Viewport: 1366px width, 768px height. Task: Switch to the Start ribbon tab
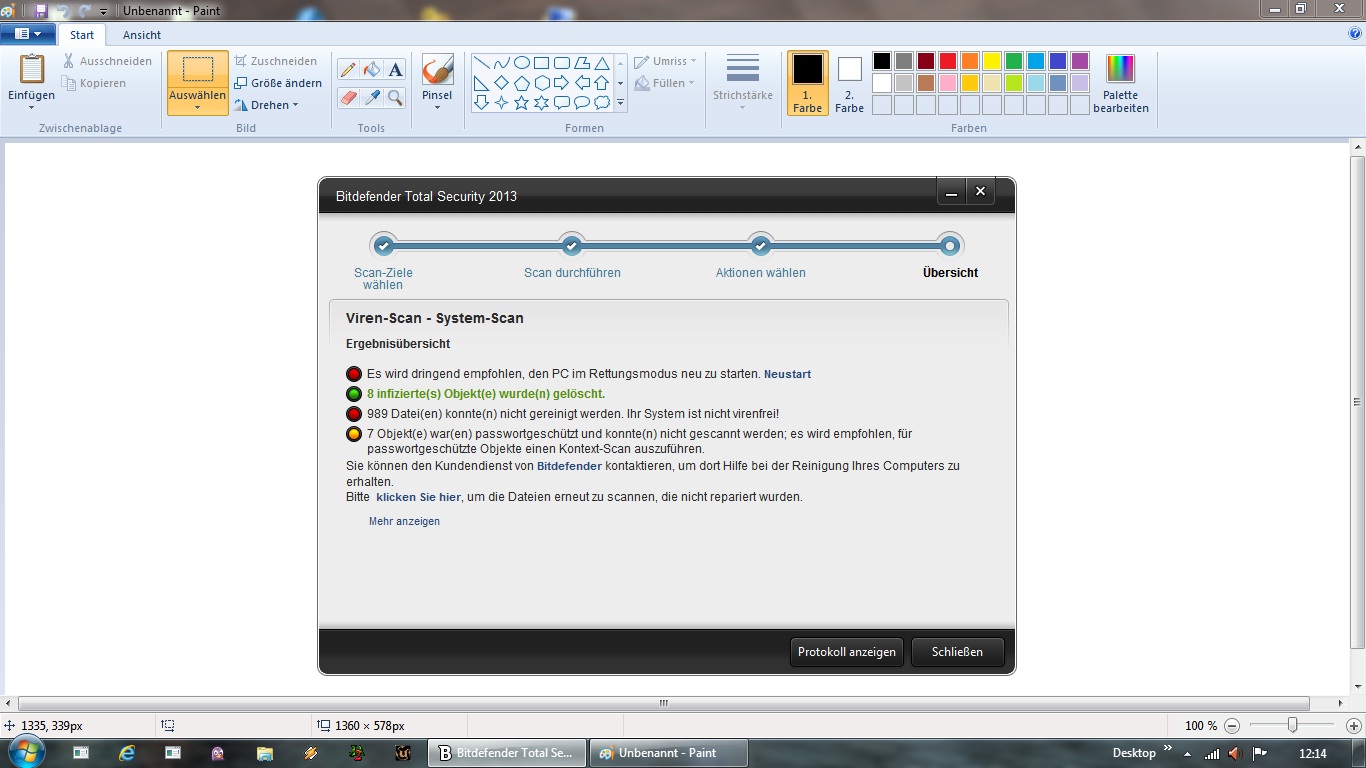(82, 35)
